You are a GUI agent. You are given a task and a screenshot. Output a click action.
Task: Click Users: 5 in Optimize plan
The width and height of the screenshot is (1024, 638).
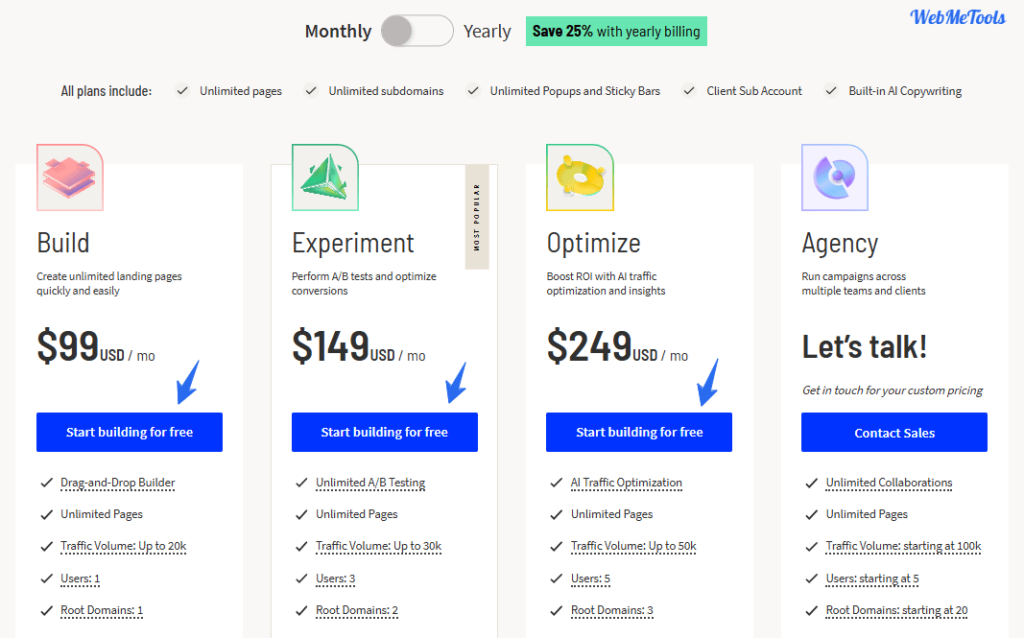tap(590, 579)
